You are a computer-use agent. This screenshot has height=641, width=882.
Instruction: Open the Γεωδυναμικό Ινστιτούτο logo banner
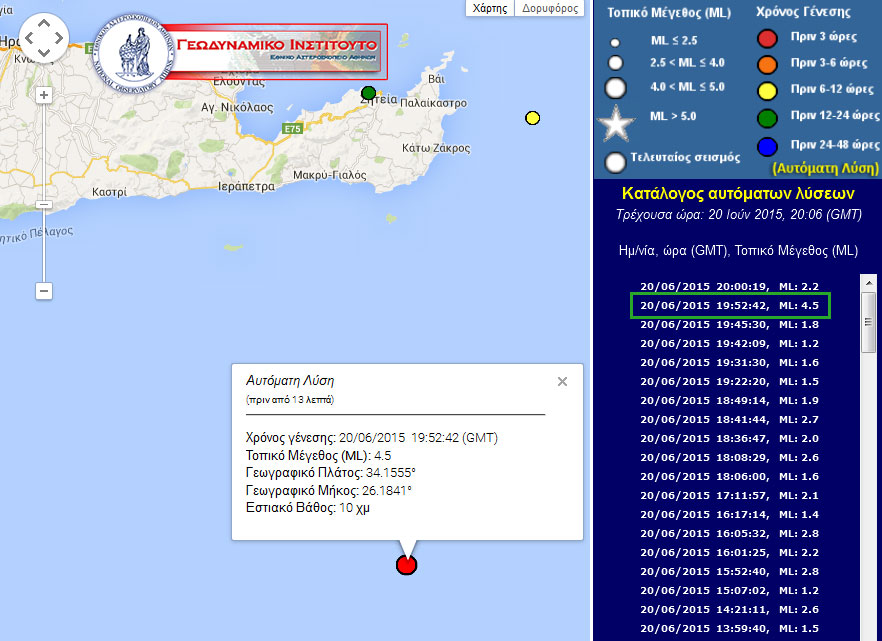point(240,47)
